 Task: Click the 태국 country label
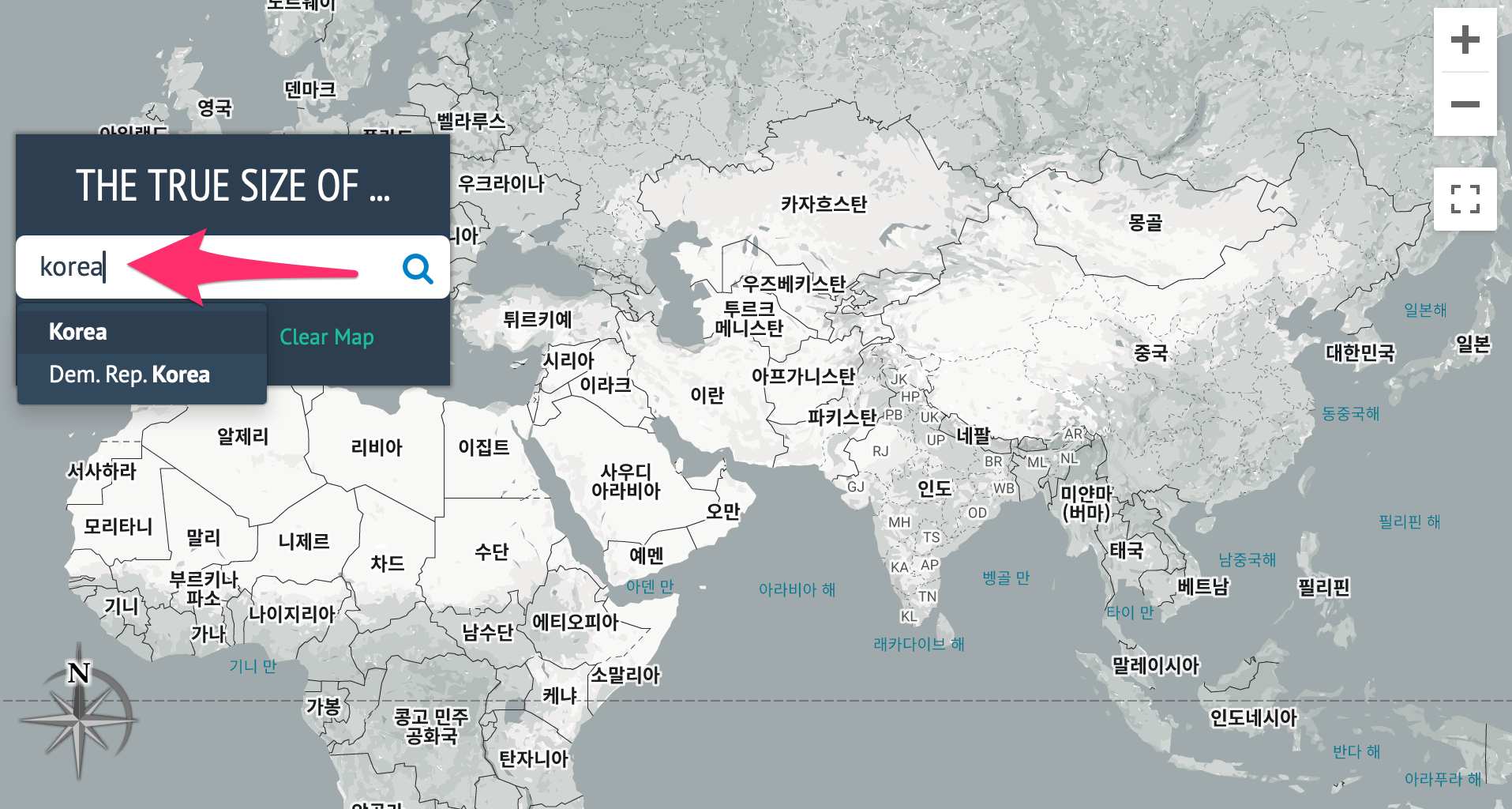pyautogui.click(x=1126, y=550)
